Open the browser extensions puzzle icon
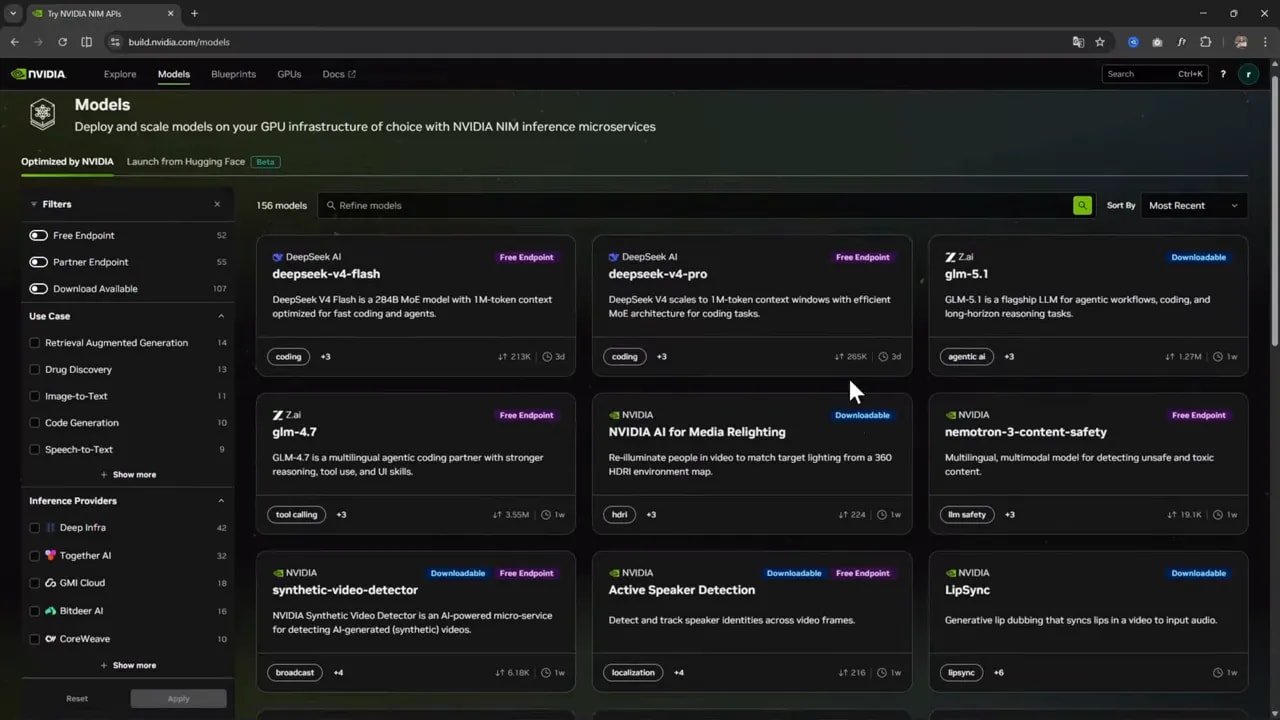 tap(1205, 42)
